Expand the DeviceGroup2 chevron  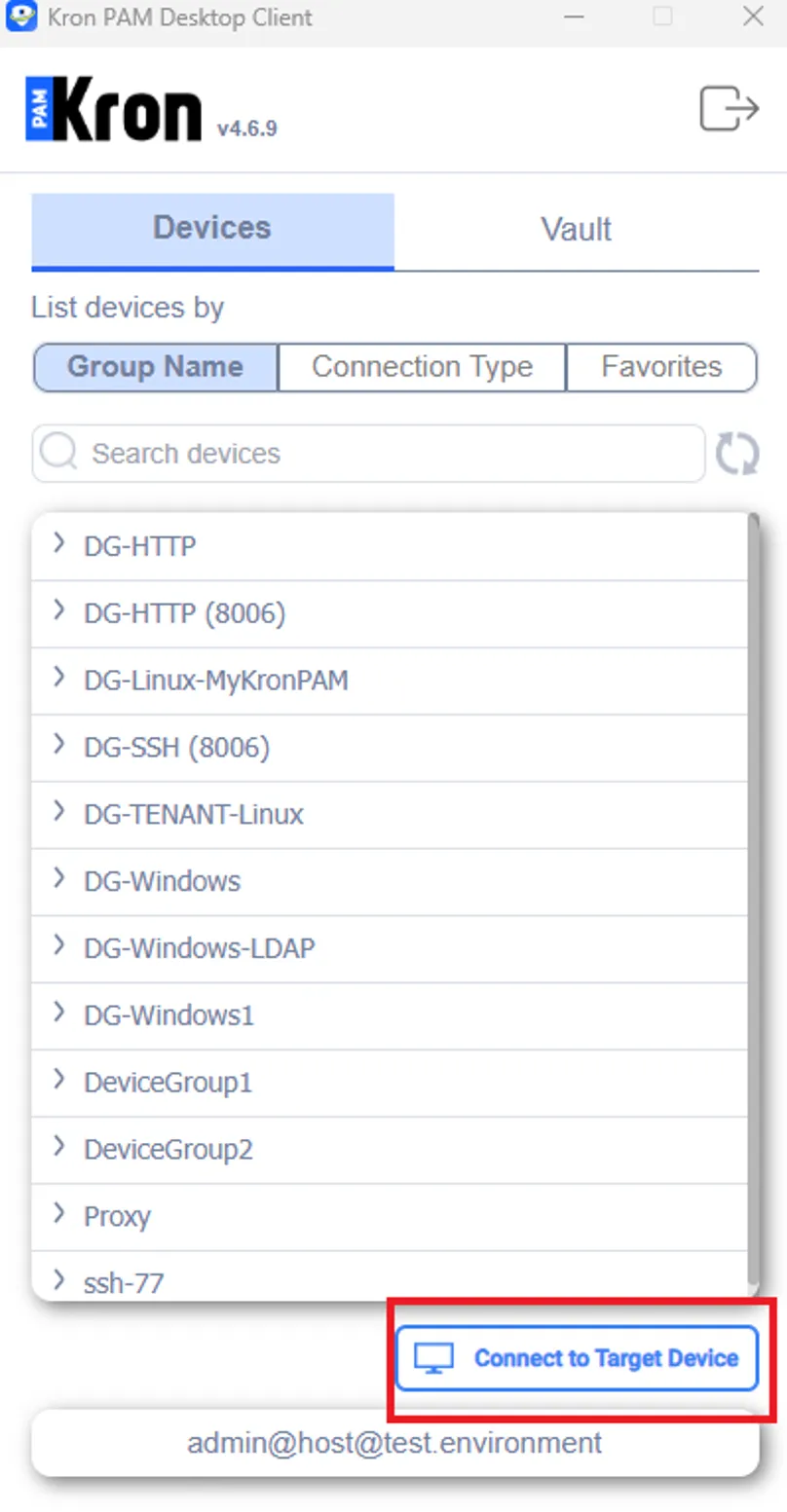(x=59, y=1147)
